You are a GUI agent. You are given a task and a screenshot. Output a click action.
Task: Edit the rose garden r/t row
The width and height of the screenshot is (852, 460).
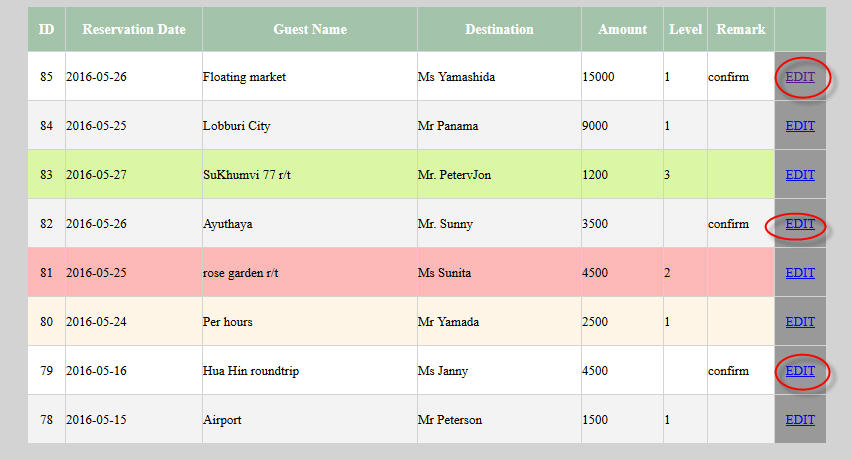(x=800, y=273)
